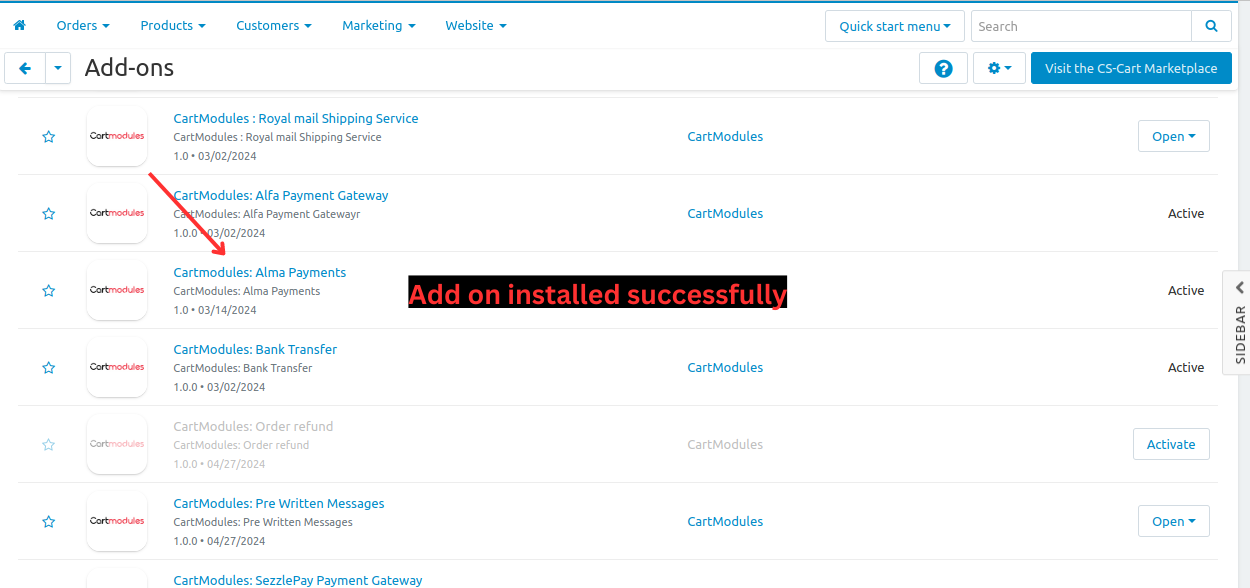Expand the SIDEBAR panel tab
Viewport: 1250px width, 588px height.
[x=1238, y=322]
